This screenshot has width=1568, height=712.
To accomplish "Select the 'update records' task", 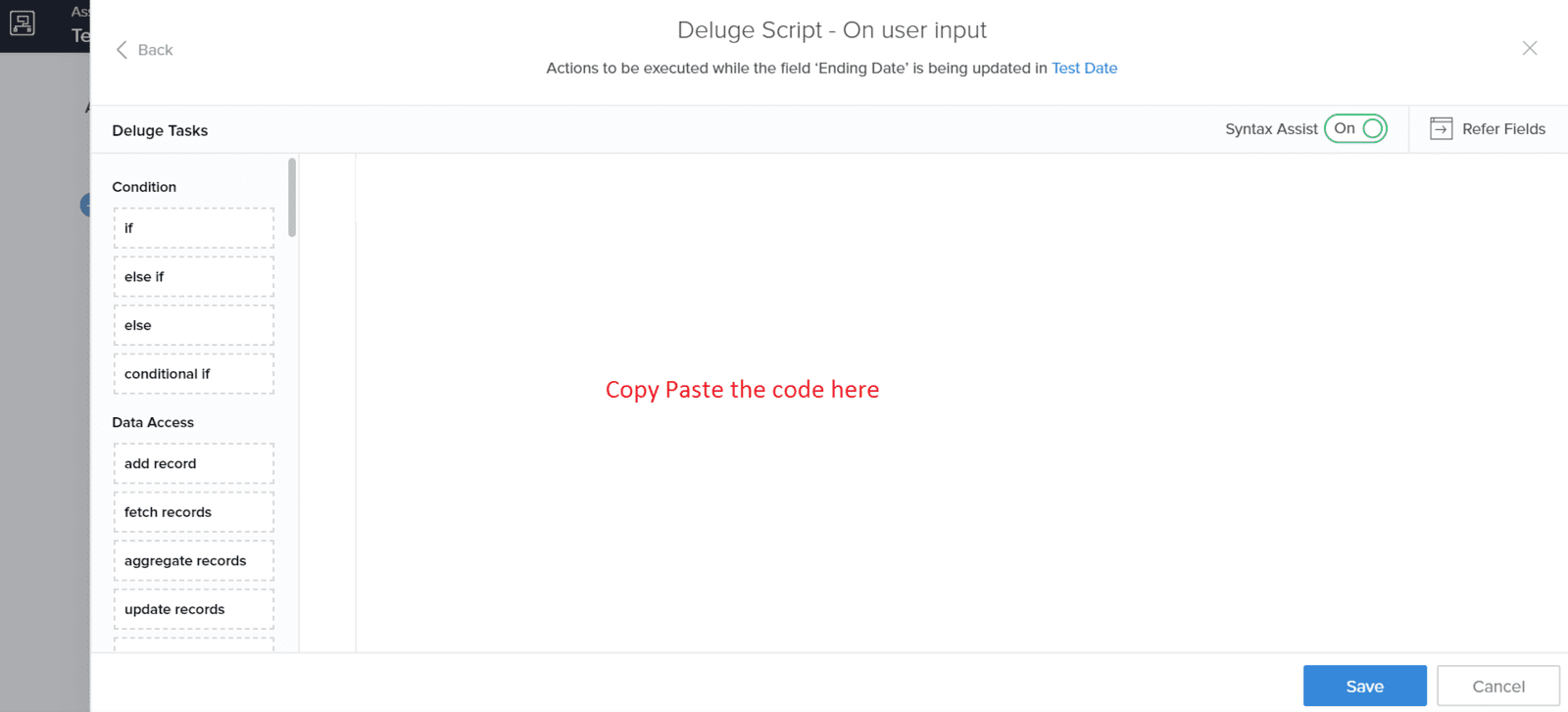I will tap(194, 609).
